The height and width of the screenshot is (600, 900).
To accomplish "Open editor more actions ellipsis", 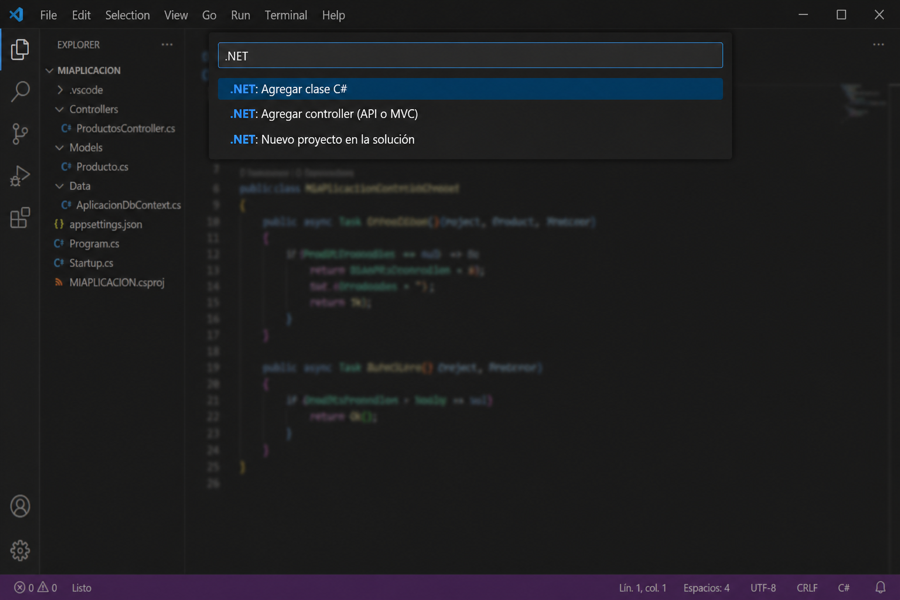I will (x=878, y=44).
